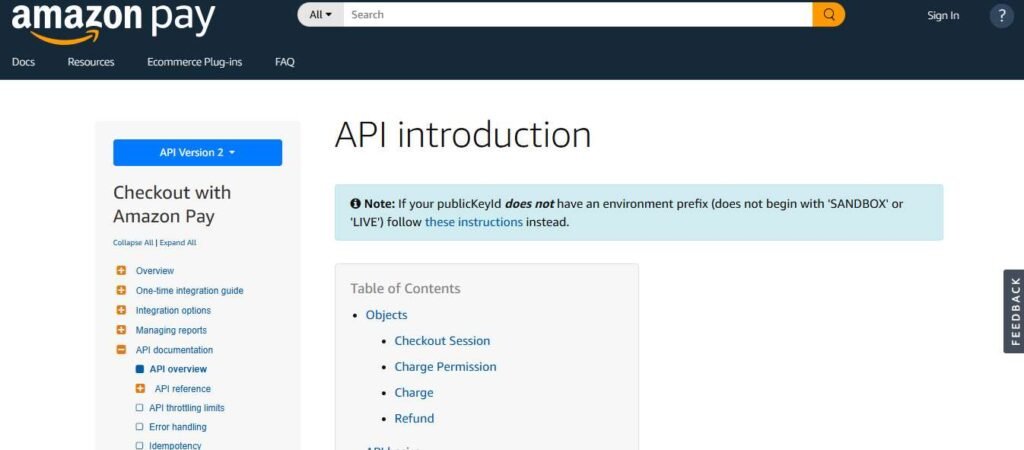Screen dimensions: 1024x450
Task: Click the 'Table of Contents' heading
Action: 406,289
